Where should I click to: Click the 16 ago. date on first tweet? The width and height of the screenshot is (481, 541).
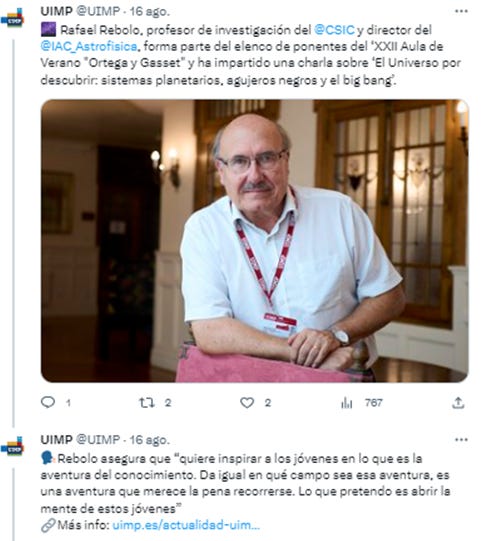pos(149,11)
